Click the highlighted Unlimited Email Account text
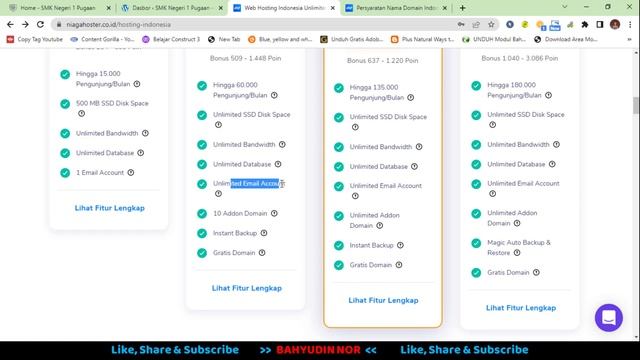Screen dimensions: 640x360 pyautogui.click(x=248, y=183)
